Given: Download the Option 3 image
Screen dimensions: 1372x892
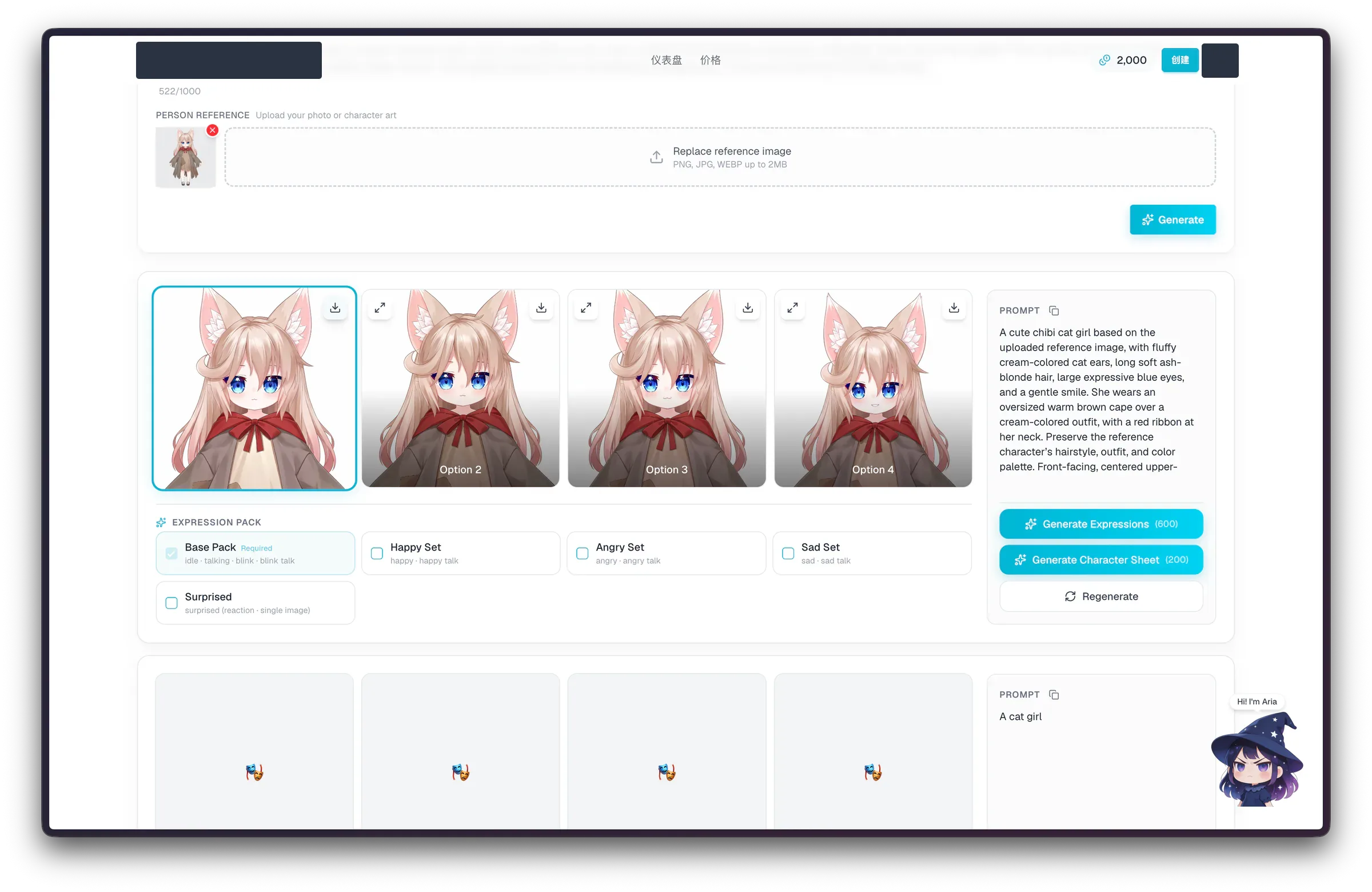Looking at the screenshot, I should tap(748, 308).
